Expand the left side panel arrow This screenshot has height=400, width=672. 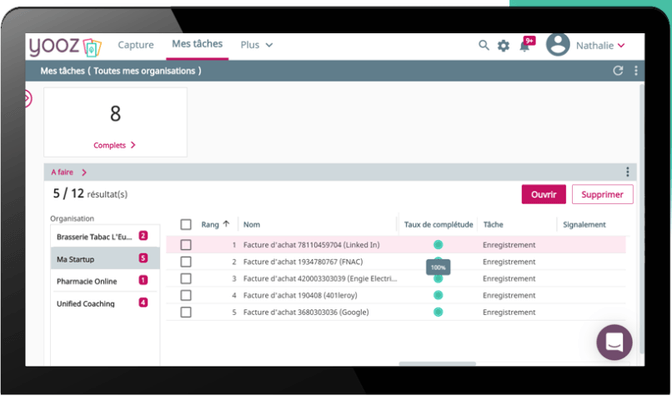[27, 98]
